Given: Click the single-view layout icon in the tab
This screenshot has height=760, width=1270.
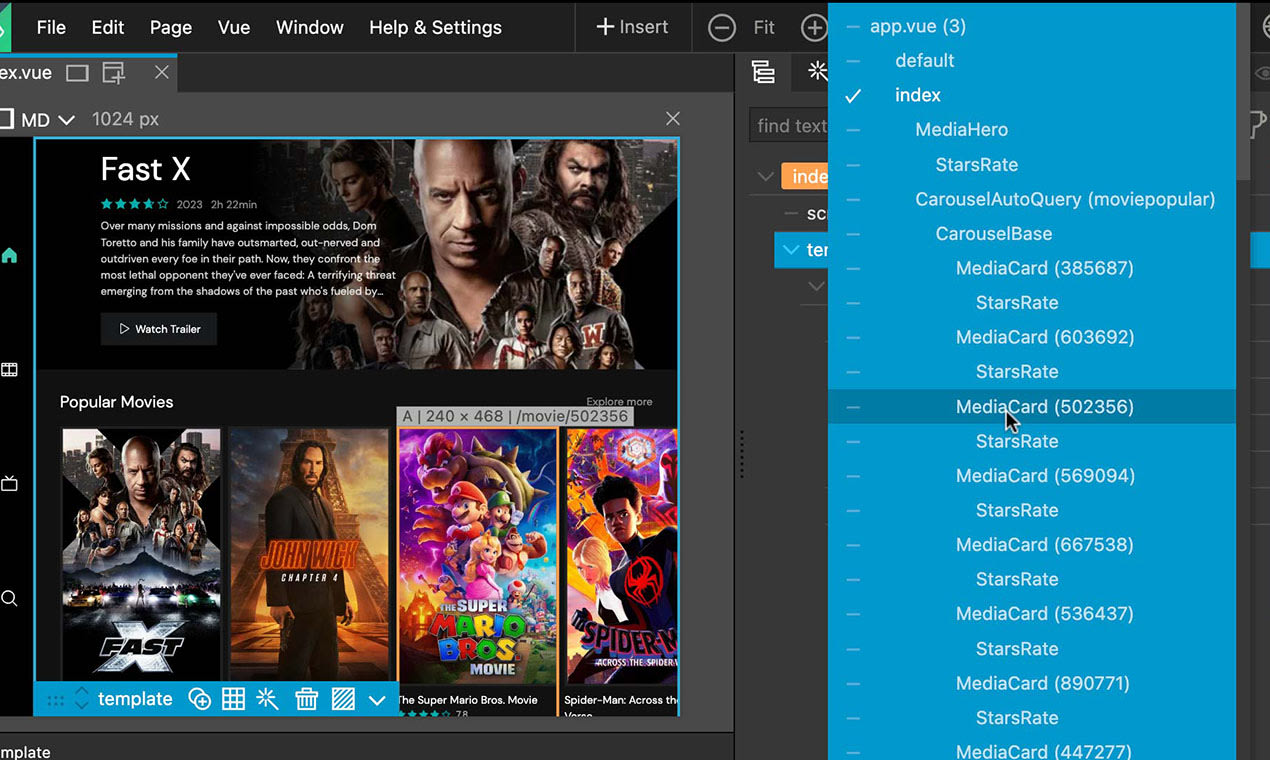Looking at the screenshot, I should (x=77, y=73).
